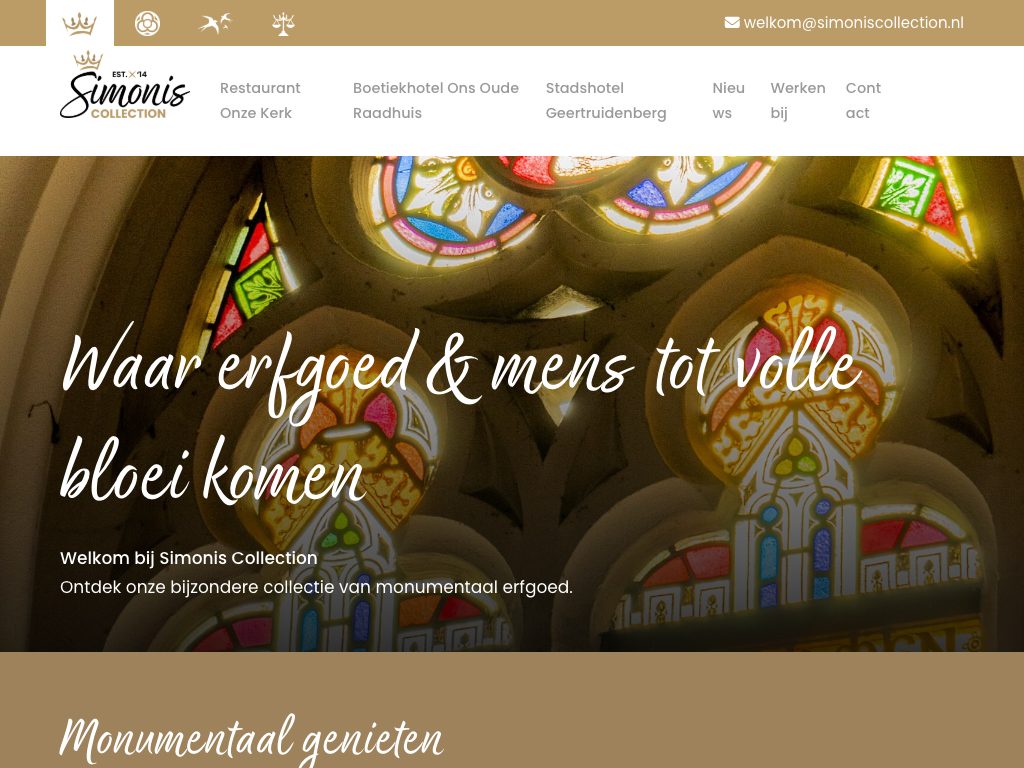Click the Simonis Collection logo
Viewport: 1024px width, 768px height.
coord(125,85)
